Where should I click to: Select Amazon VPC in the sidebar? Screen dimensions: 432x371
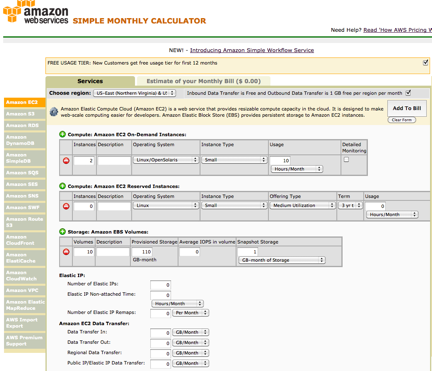25,290
